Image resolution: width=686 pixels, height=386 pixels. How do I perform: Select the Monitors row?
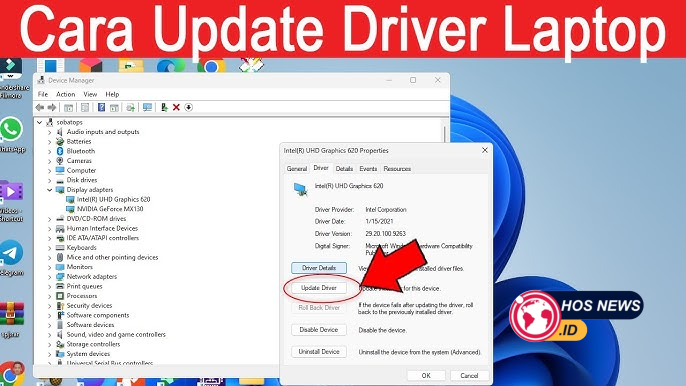coord(80,267)
